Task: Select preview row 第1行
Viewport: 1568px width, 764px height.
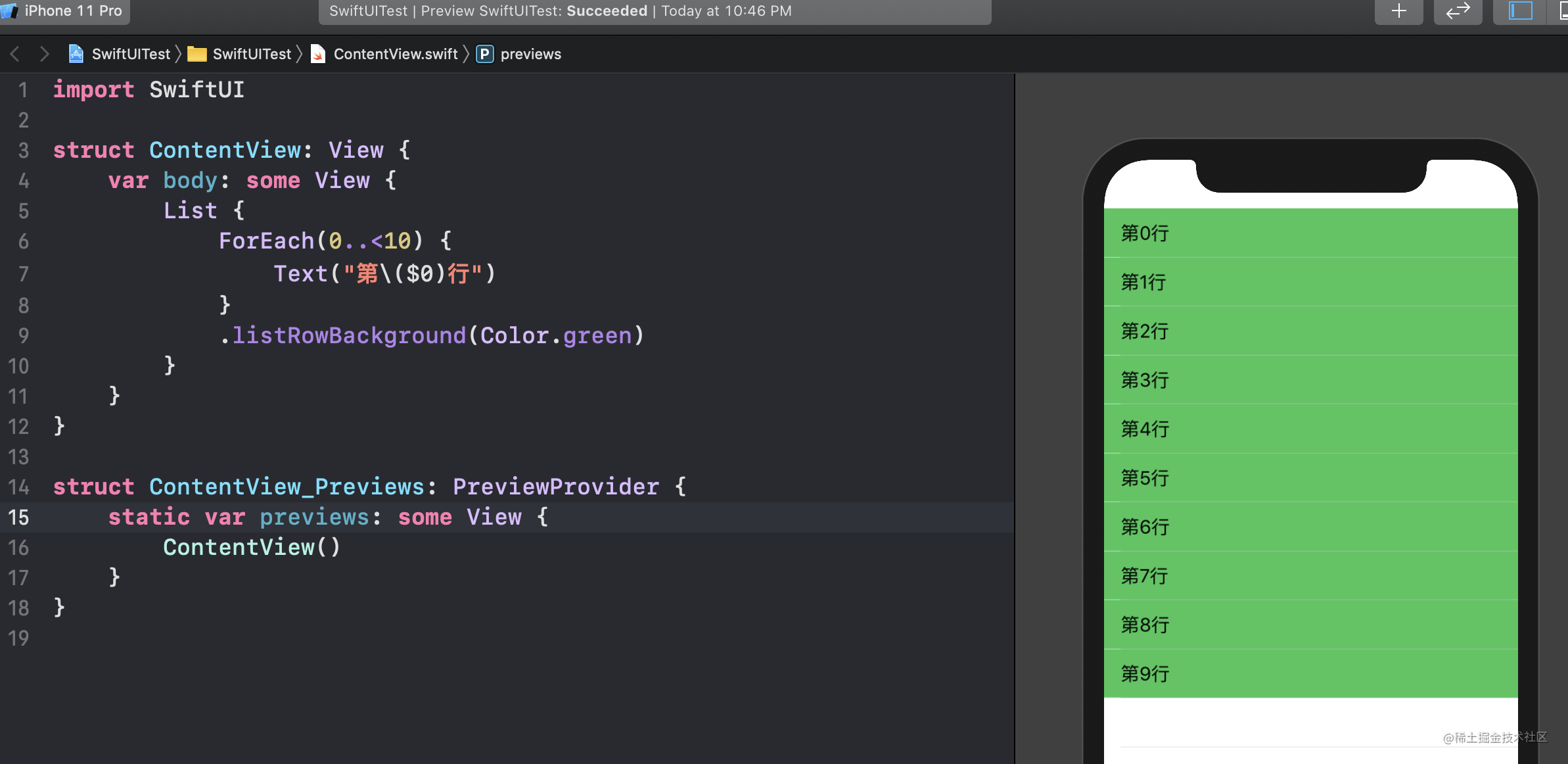Action: coord(1311,282)
